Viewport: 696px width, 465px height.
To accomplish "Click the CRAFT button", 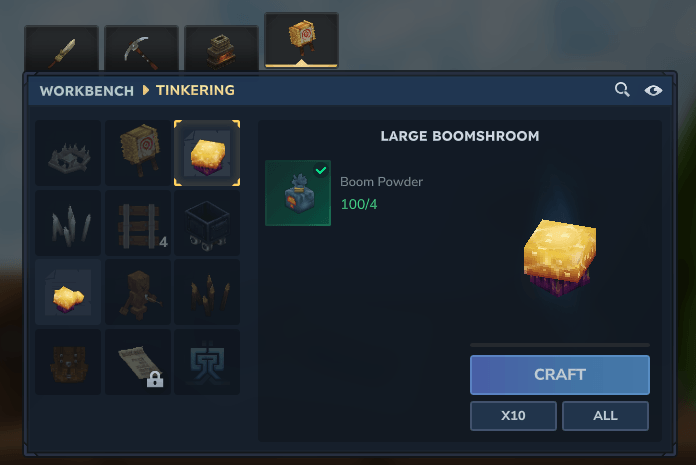I will (x=560, y=374).
